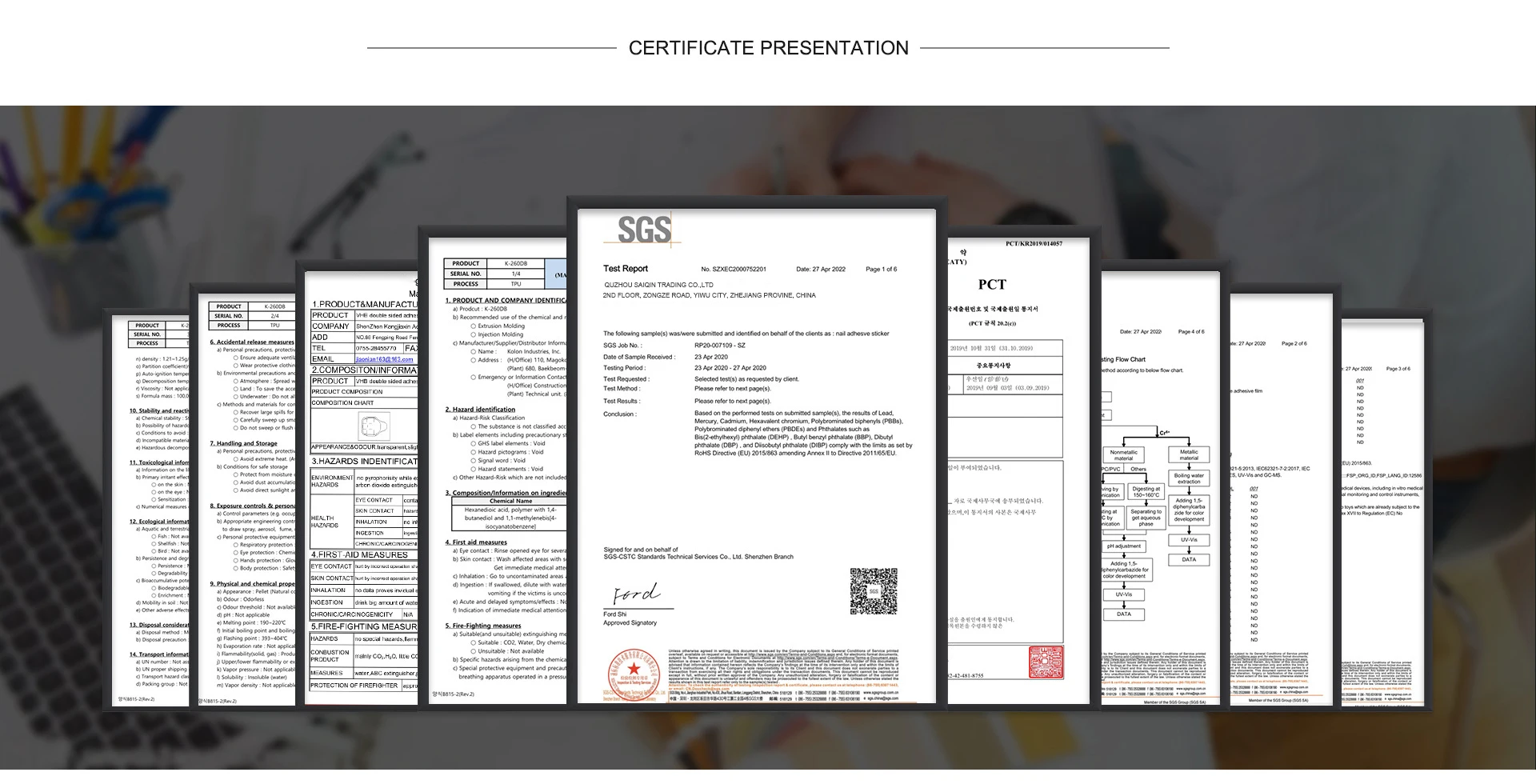Click QUZHOU SAIQIN TRADING CO.,LTD company name
This screenshot has height=784, width=1536.
(658, 285)
